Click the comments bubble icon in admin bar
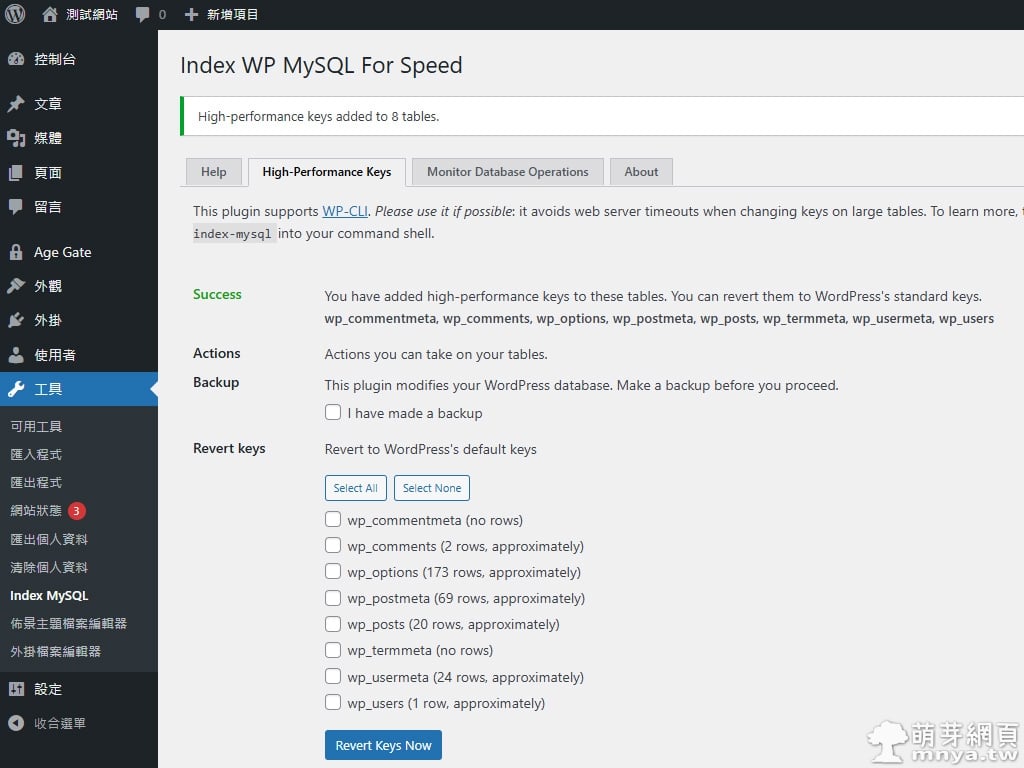This screenshot has height=768, width=1024. point(143,15)
